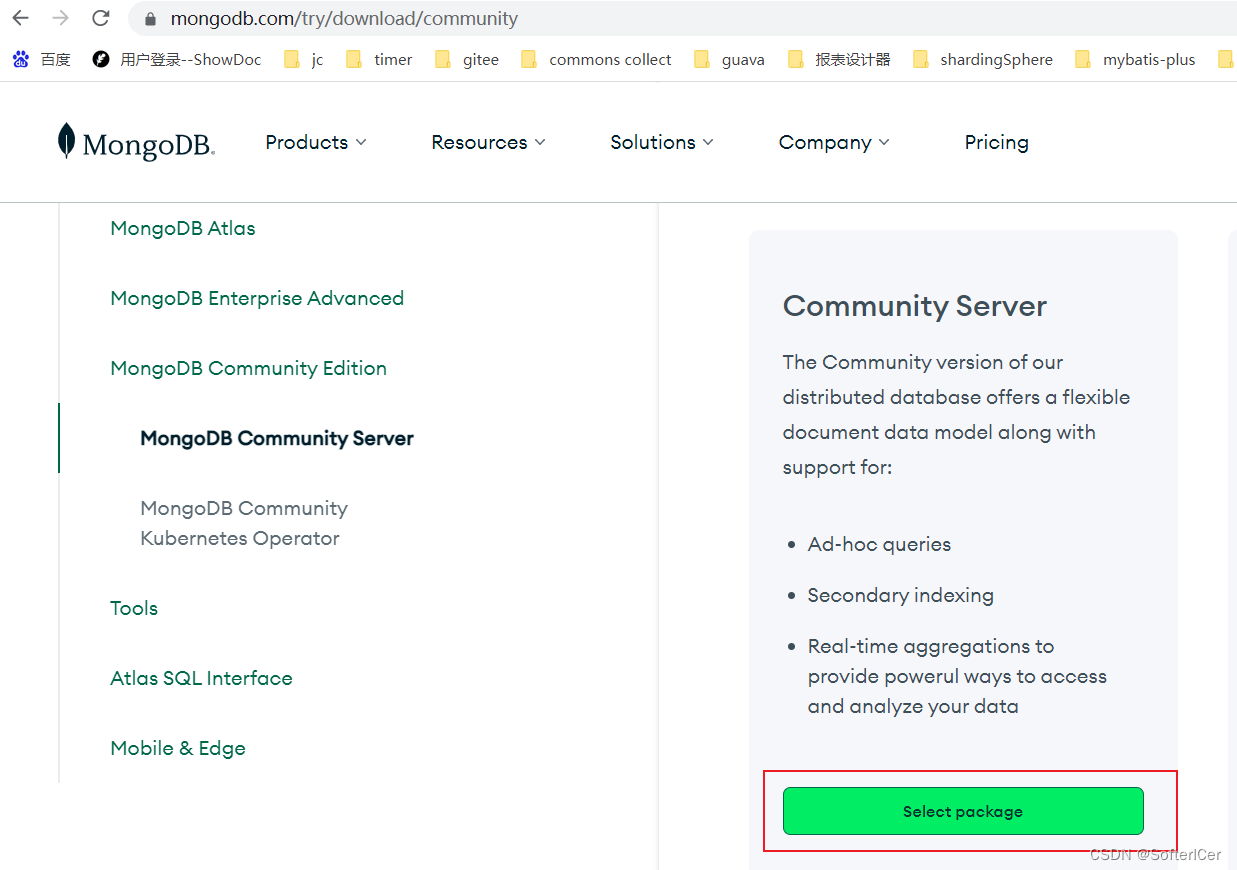Open the Tools sidebar link
The height and width of the screenshot is (870, 1237).
pos(134,608)
